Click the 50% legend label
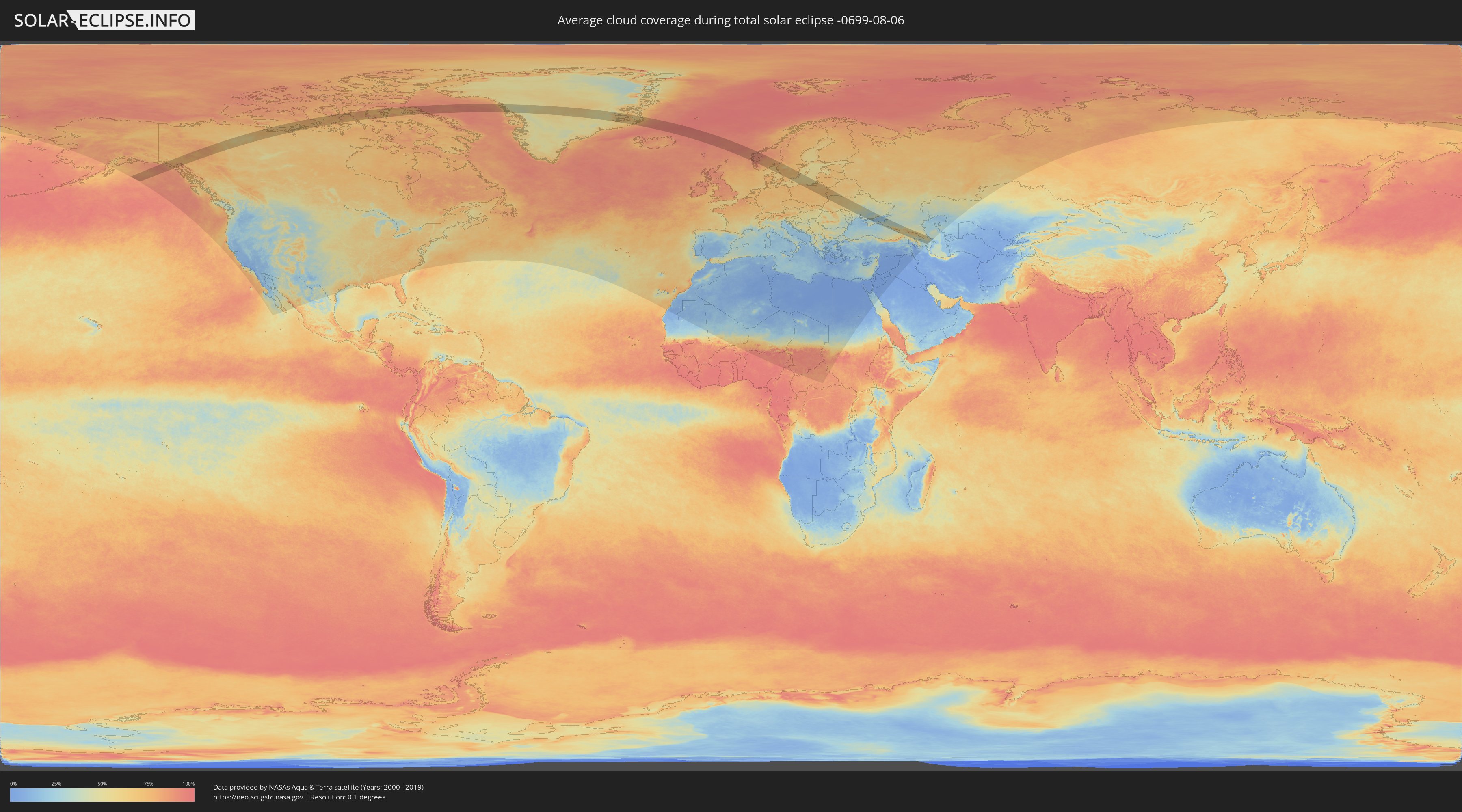Screen dimensions: 1462x812 pos(102,784)
